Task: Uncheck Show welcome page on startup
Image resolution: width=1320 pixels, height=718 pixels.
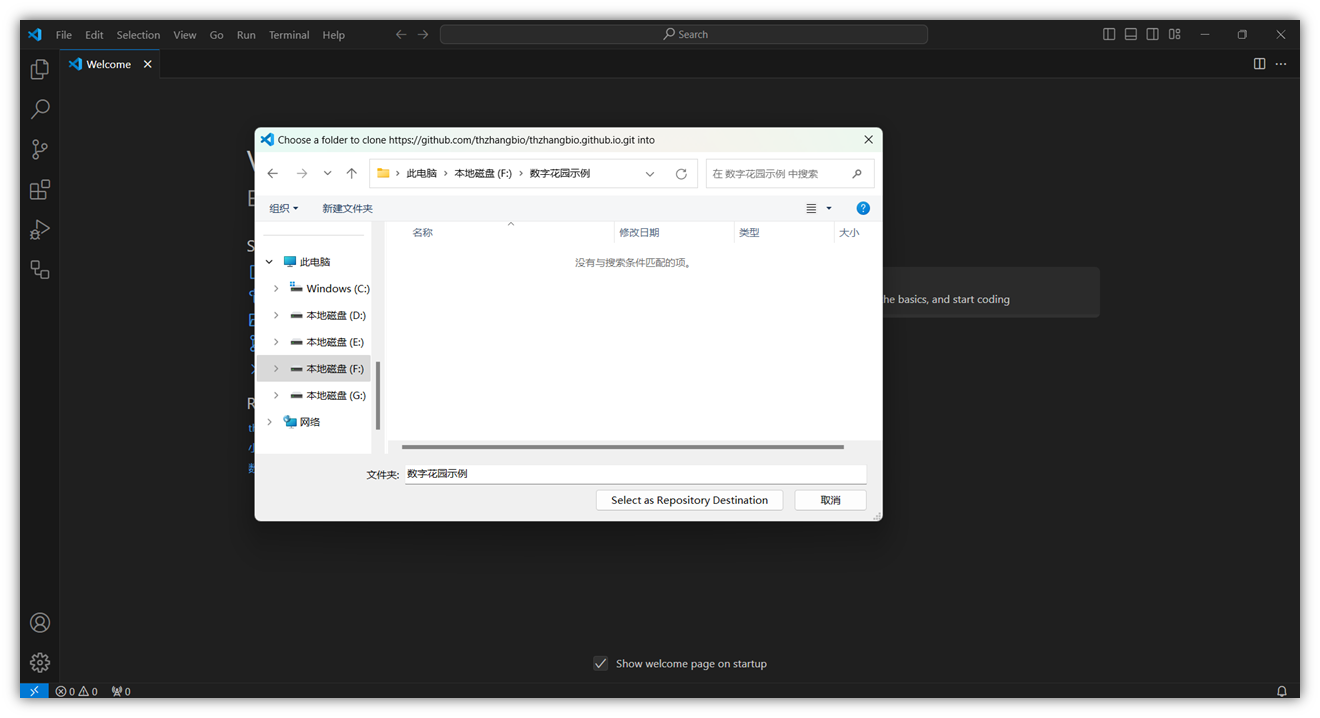Action: [600, 663]
